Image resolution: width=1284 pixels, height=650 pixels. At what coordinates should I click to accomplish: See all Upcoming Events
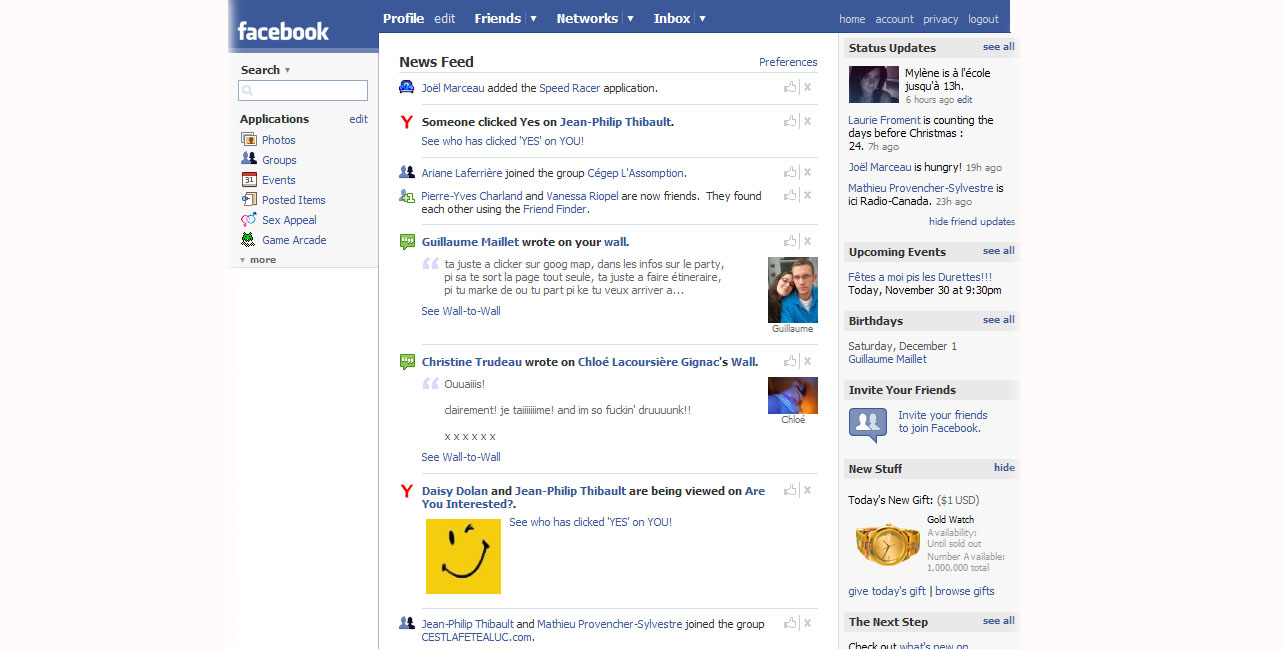click(998, 251)
